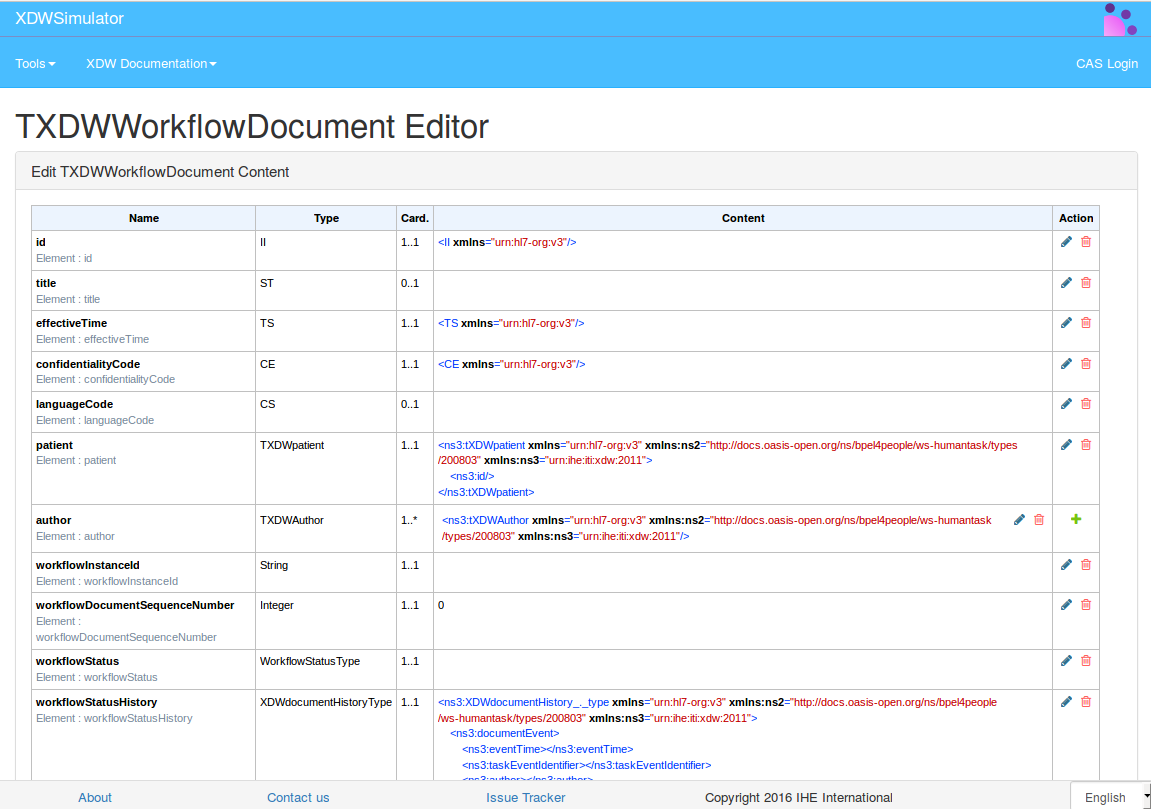This screenshot has height=809, width=1151.
Task: Click the Contact us footer link
Action: click(x=298, y=797)
